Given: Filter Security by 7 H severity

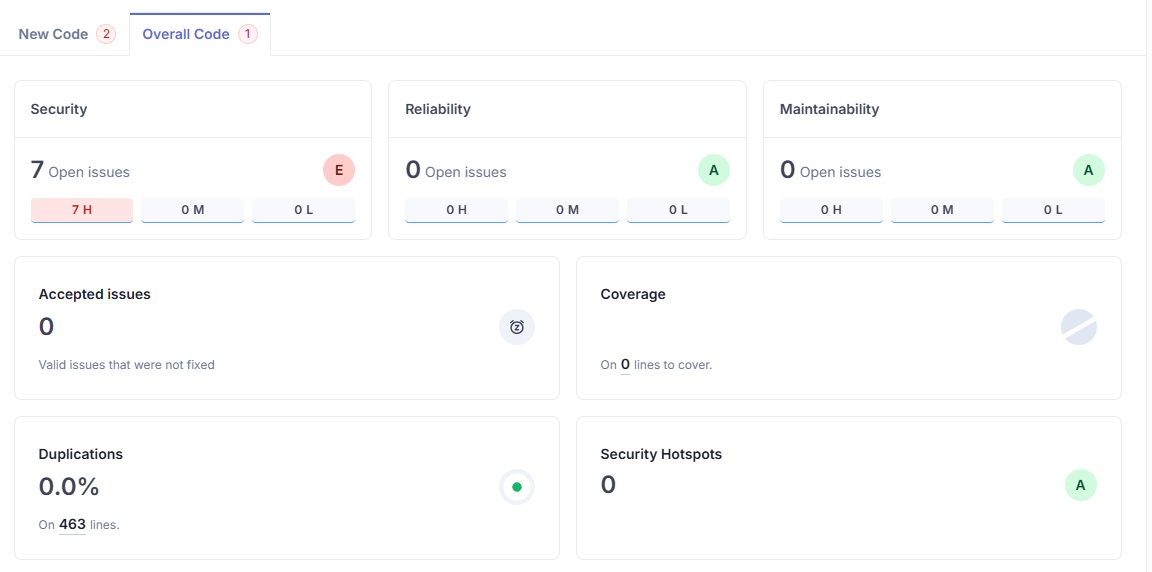Looking at the screenshot, I should pyautogui.click(x=82, y=210).
